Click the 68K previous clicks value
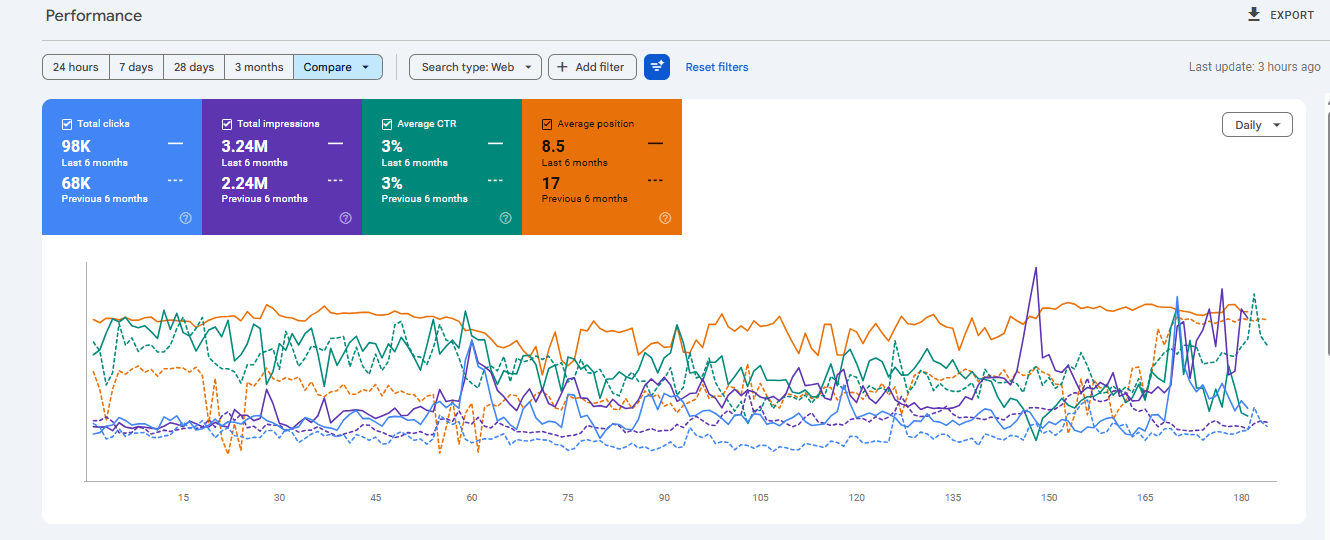Viewport: 1330px width, 540px height. point(76,183)
